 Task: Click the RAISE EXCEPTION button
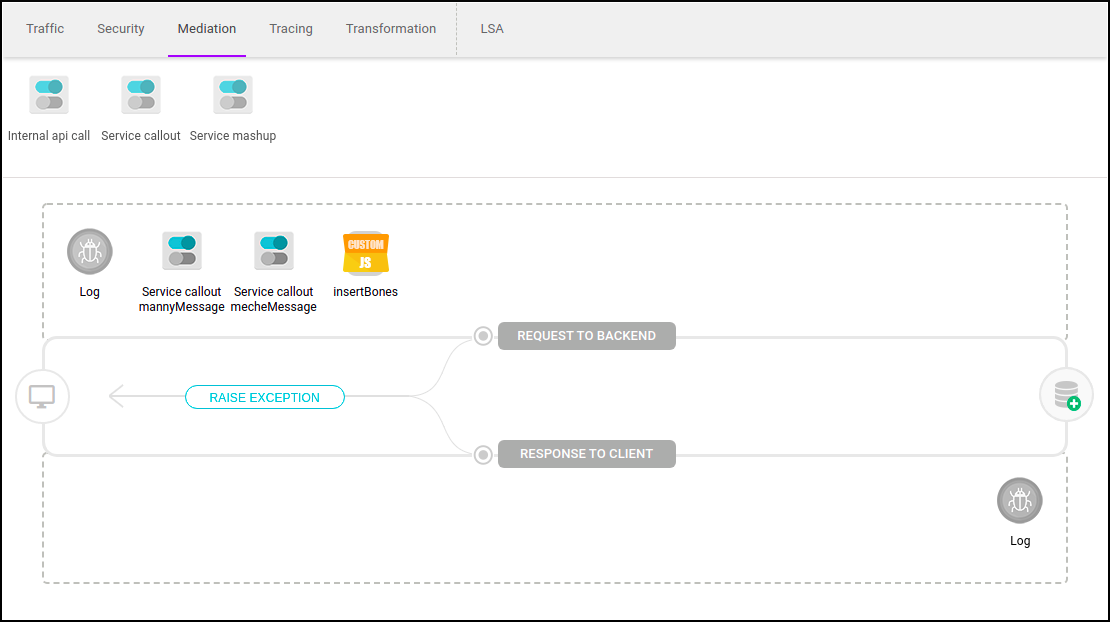[265, 398]
